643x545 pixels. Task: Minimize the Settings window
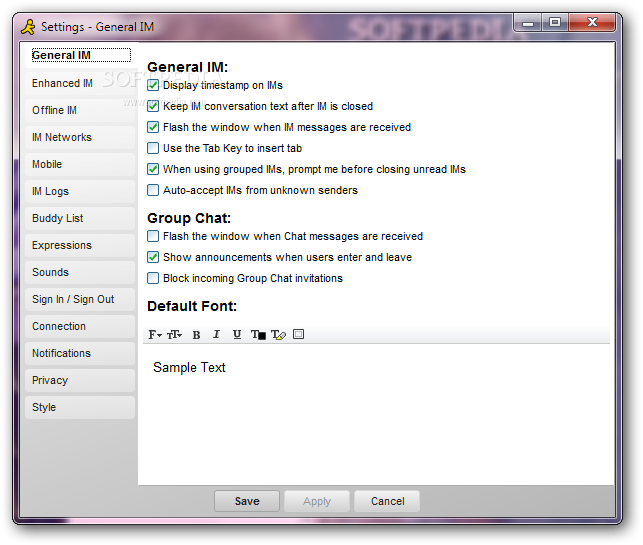click(528, 23)
